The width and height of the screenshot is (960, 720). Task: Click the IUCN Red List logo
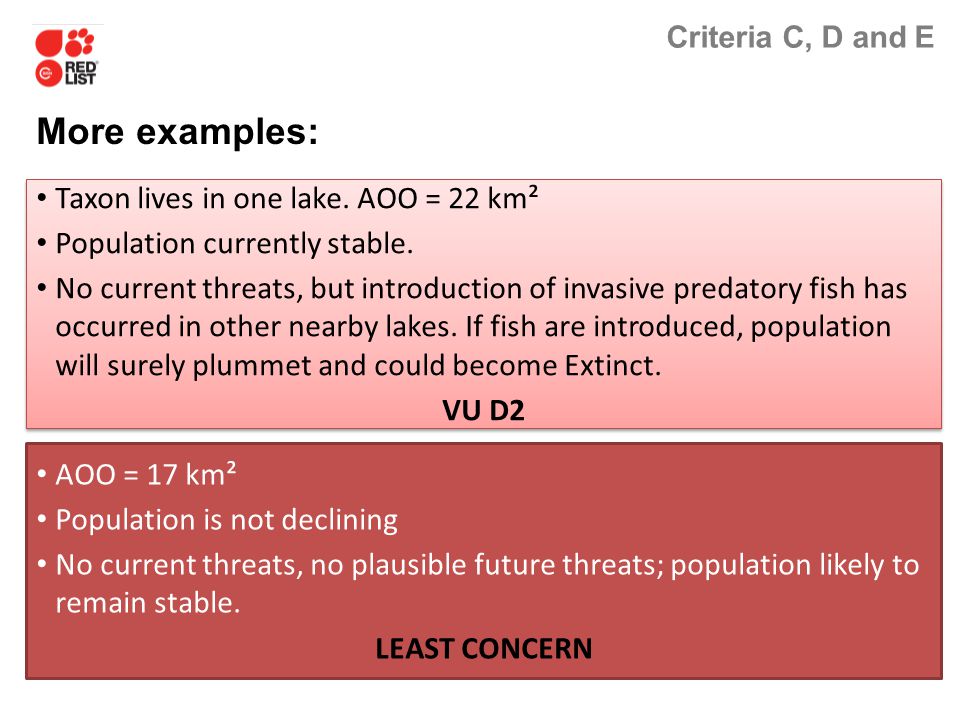66,57
